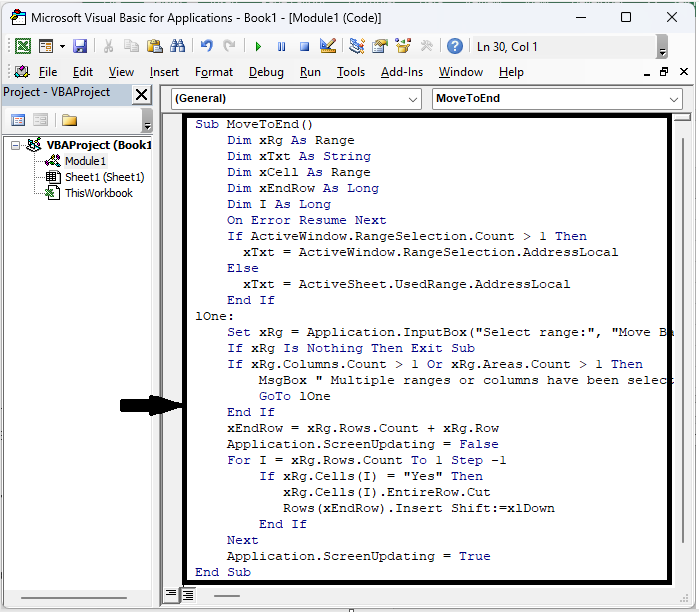Open the View menu

pos(121,72)
